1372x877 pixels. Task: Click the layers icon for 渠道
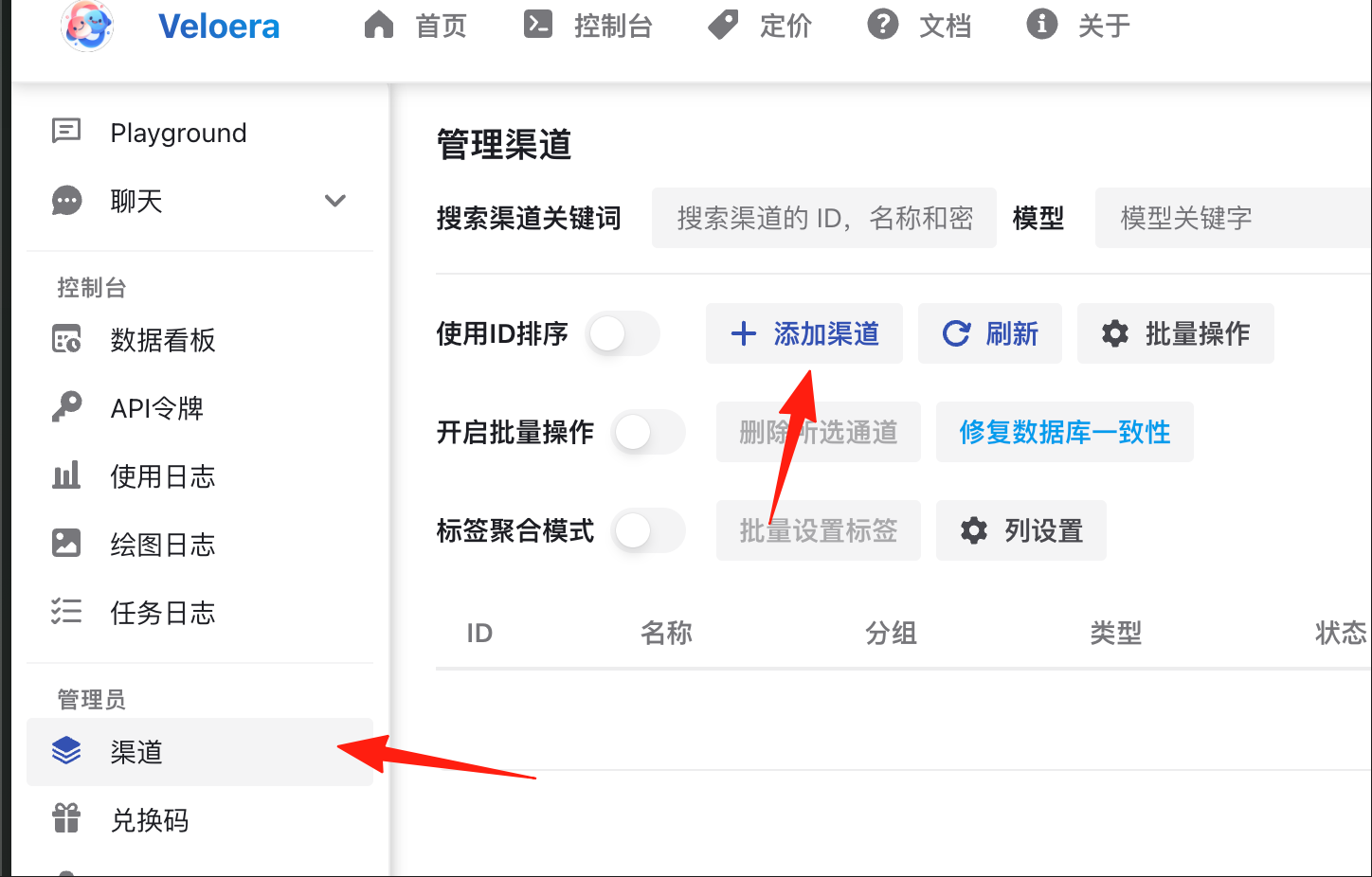coord(66,750)
